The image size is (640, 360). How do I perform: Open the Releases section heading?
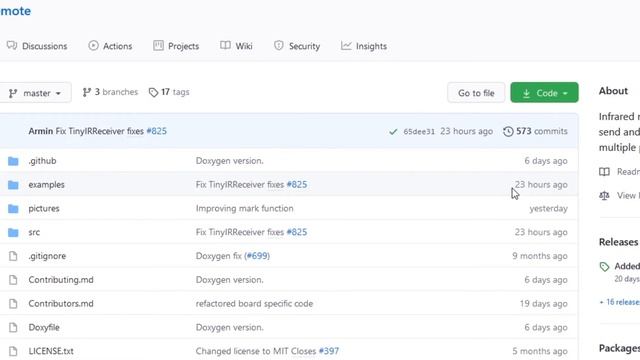coord(618,242)
